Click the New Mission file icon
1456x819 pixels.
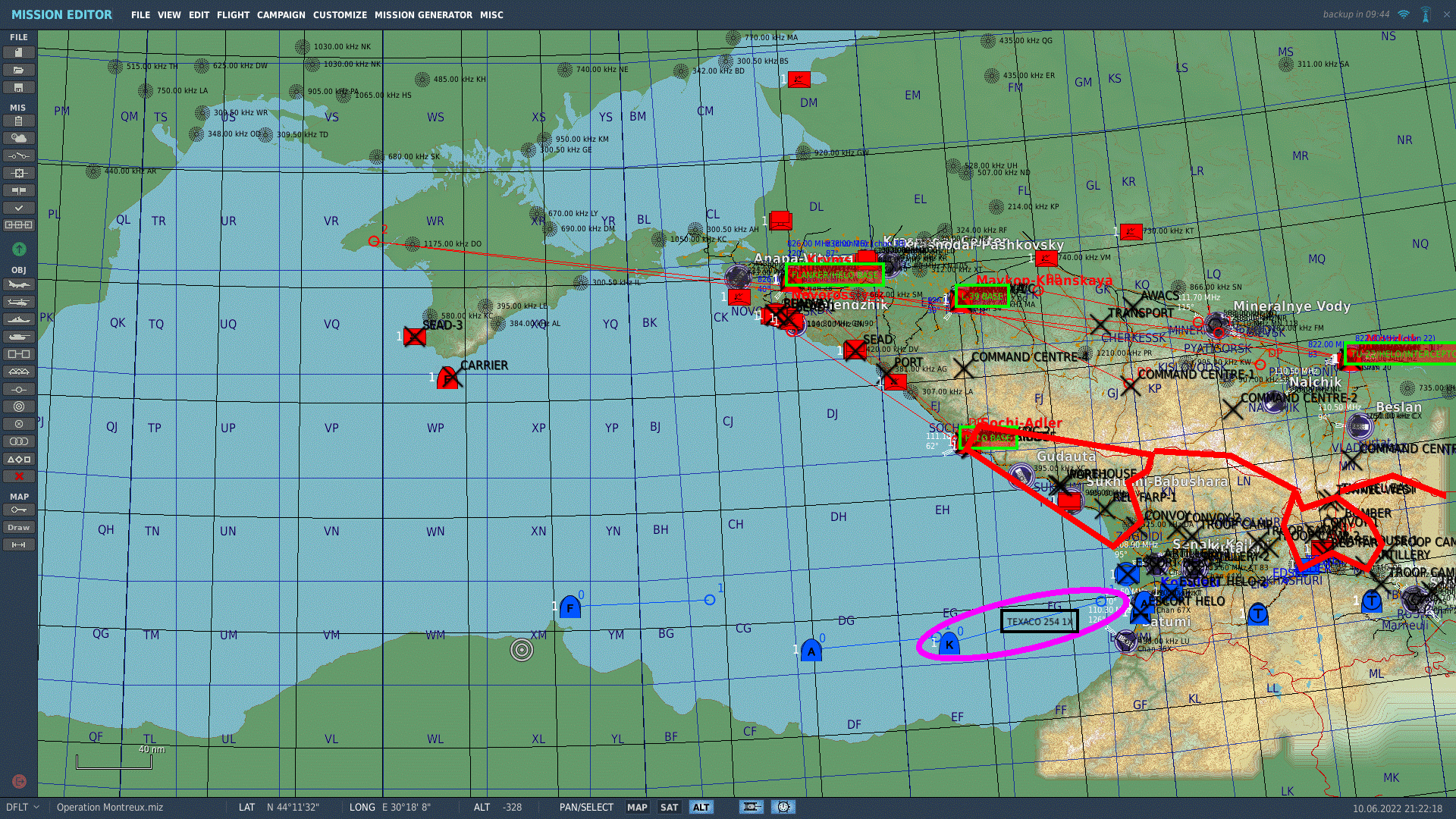tap(19, 52)
